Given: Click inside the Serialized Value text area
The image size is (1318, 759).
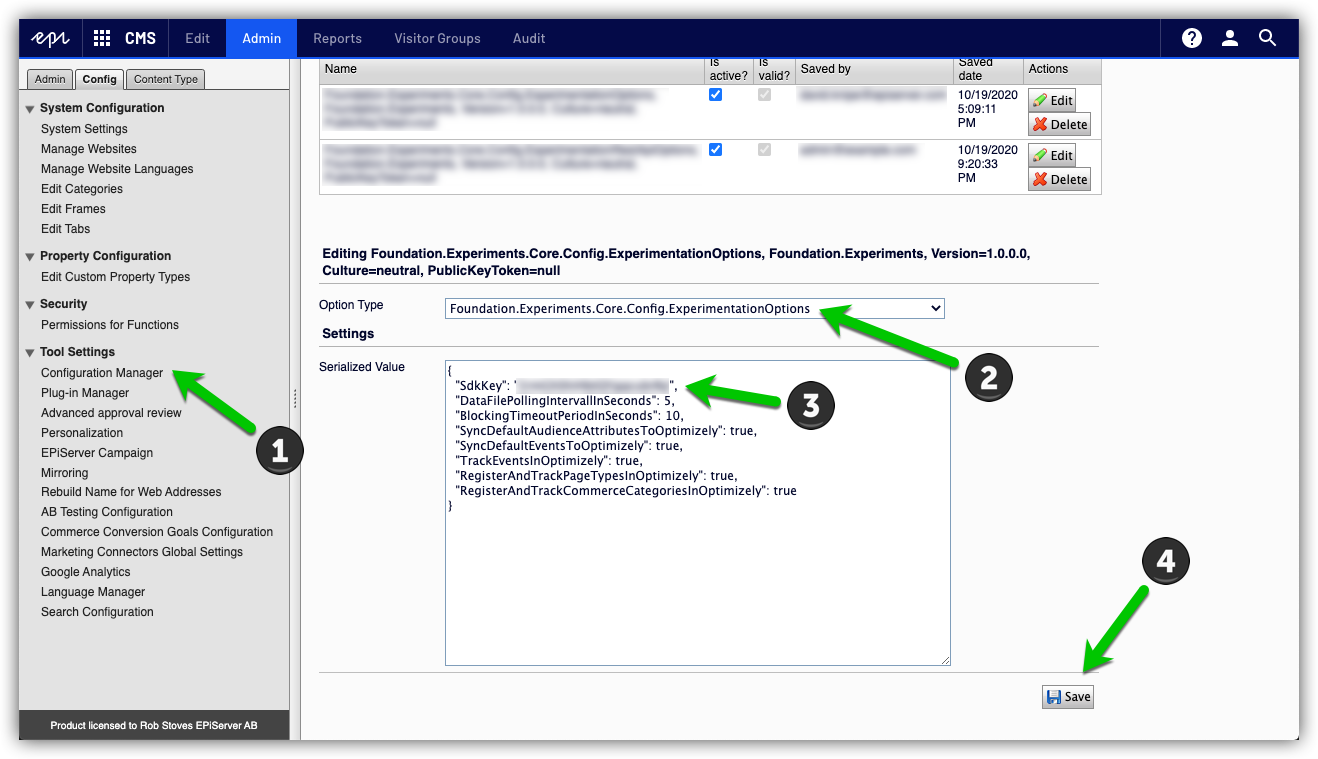Looking at the screenshot, I should pos(697,580).
